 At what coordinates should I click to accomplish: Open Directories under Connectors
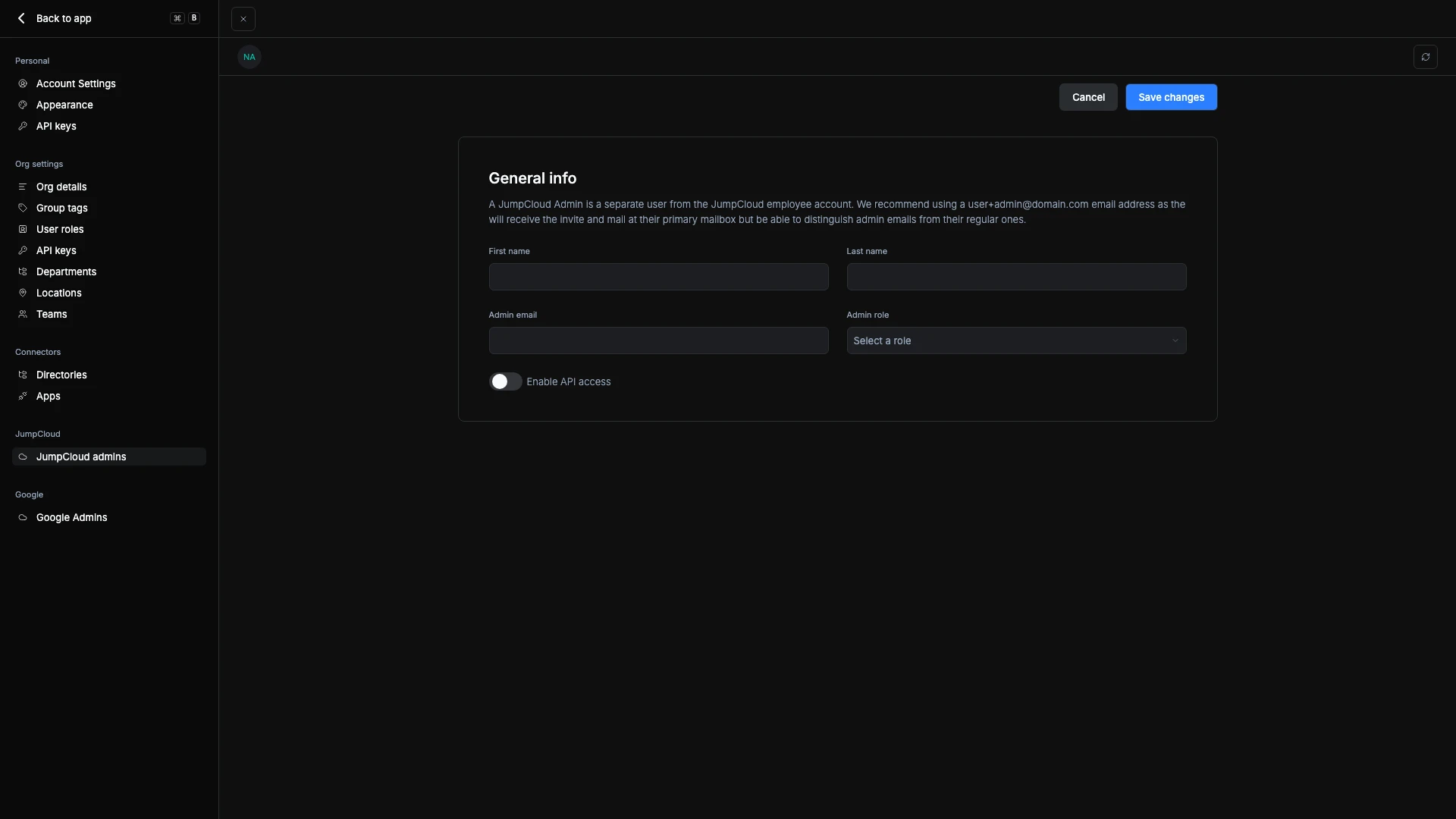pos(61,375)
